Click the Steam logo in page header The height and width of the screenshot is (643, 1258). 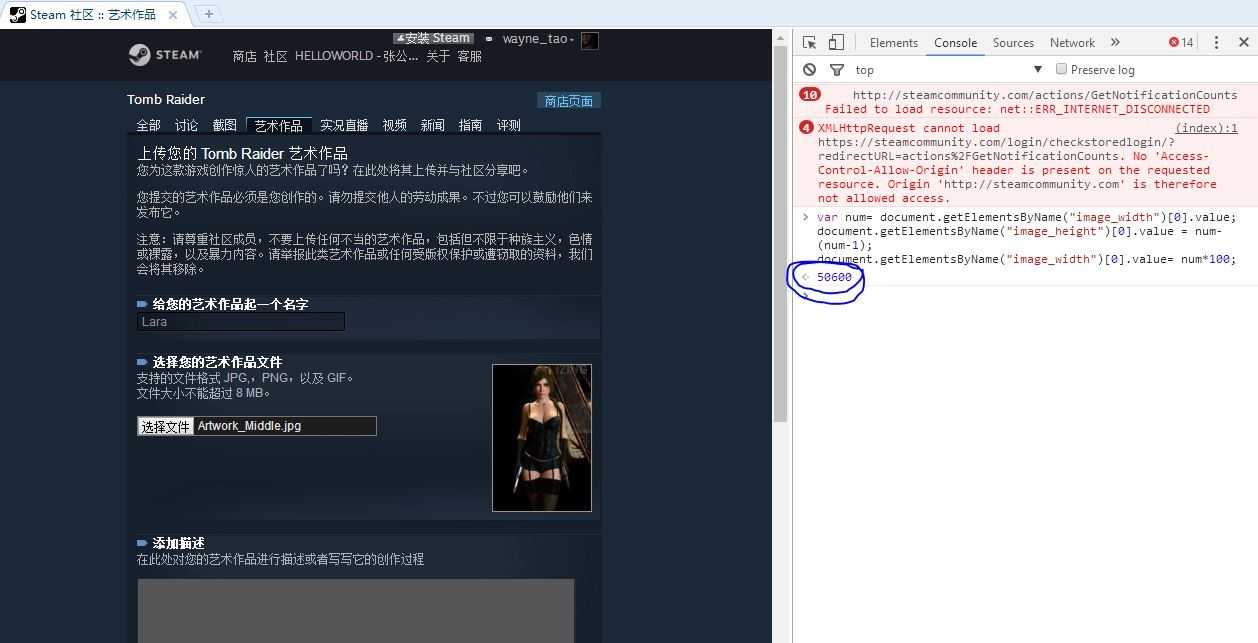(x=165, y=54)
